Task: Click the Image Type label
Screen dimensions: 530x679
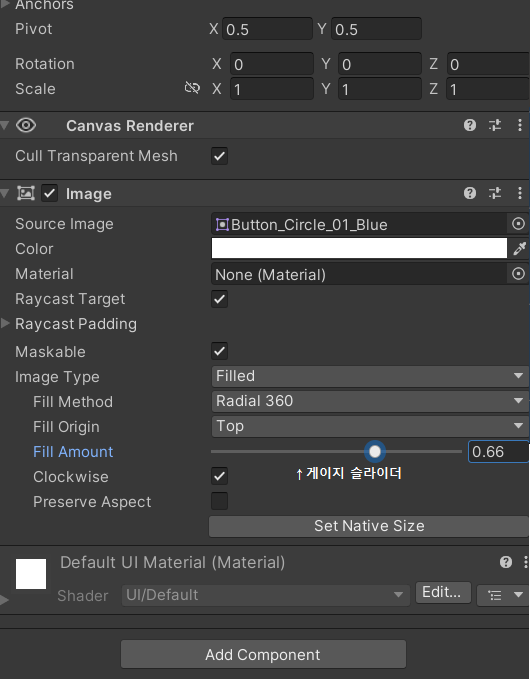Action: pos(57,377)
